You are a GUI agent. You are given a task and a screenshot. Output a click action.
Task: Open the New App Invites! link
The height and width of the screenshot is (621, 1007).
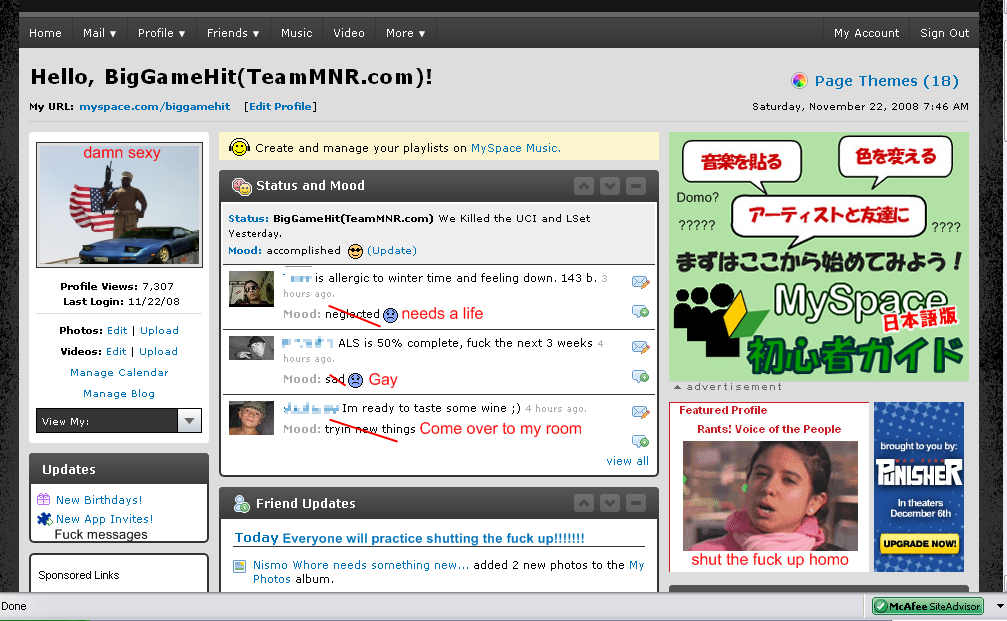(104, 519)
